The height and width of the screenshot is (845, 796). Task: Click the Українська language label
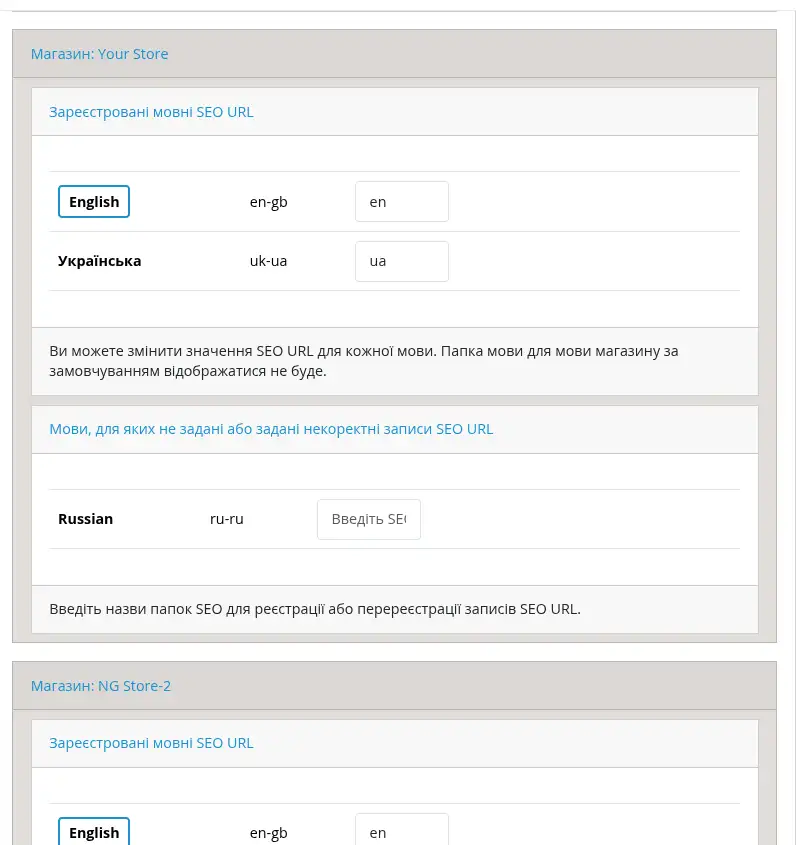click(x=100, y=261)
